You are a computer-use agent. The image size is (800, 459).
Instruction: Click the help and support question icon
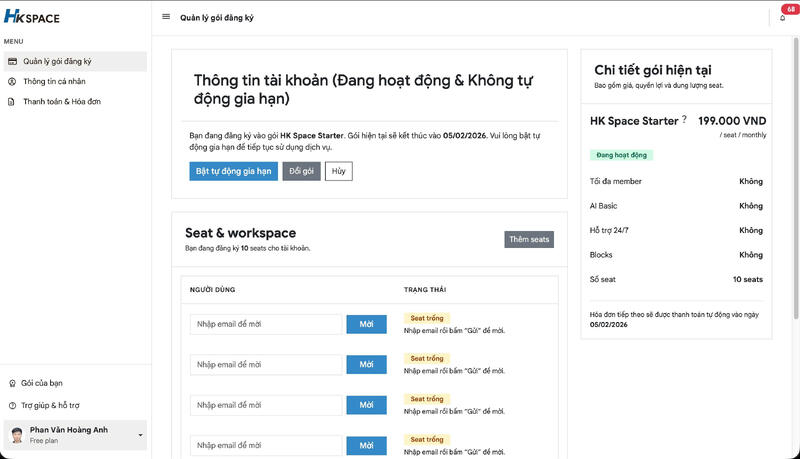(x=12, y=405)
